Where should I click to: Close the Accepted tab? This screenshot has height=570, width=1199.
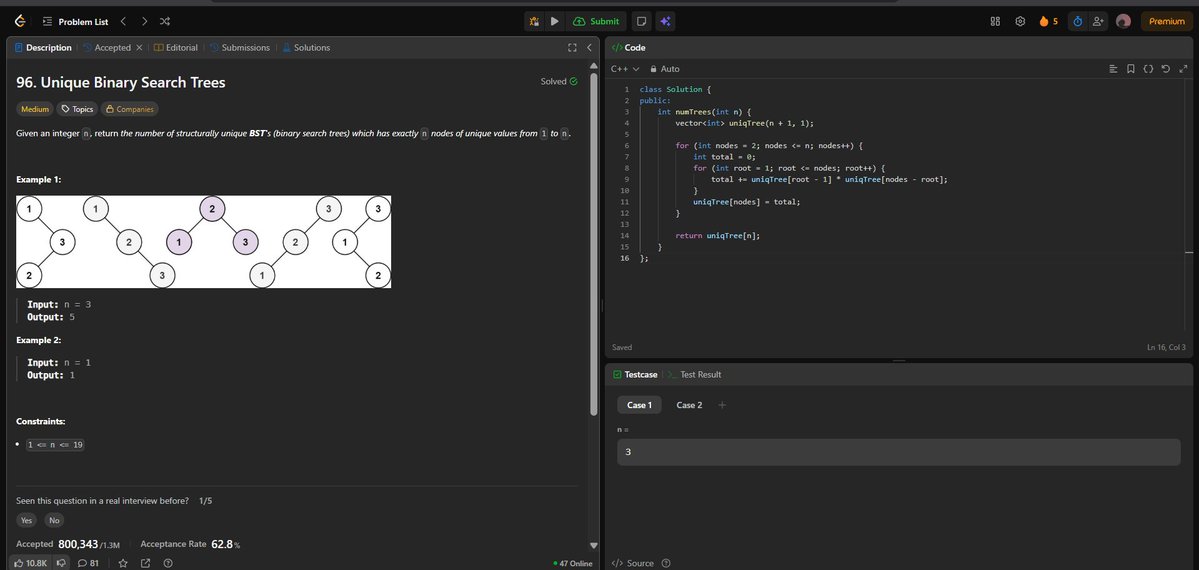tap(139, 47)
